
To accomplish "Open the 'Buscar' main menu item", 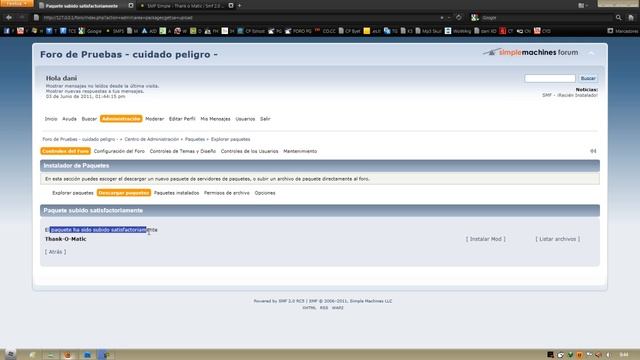I will 89,119.
